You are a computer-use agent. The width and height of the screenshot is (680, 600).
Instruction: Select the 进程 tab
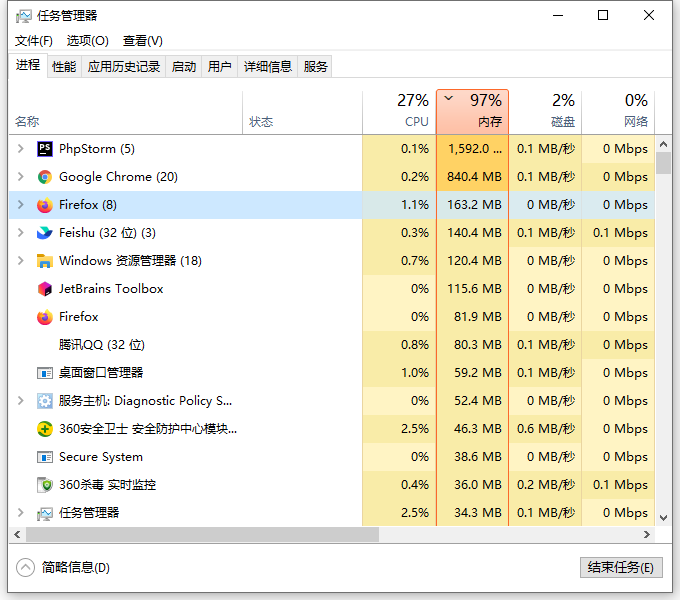[x=28, y=65]
